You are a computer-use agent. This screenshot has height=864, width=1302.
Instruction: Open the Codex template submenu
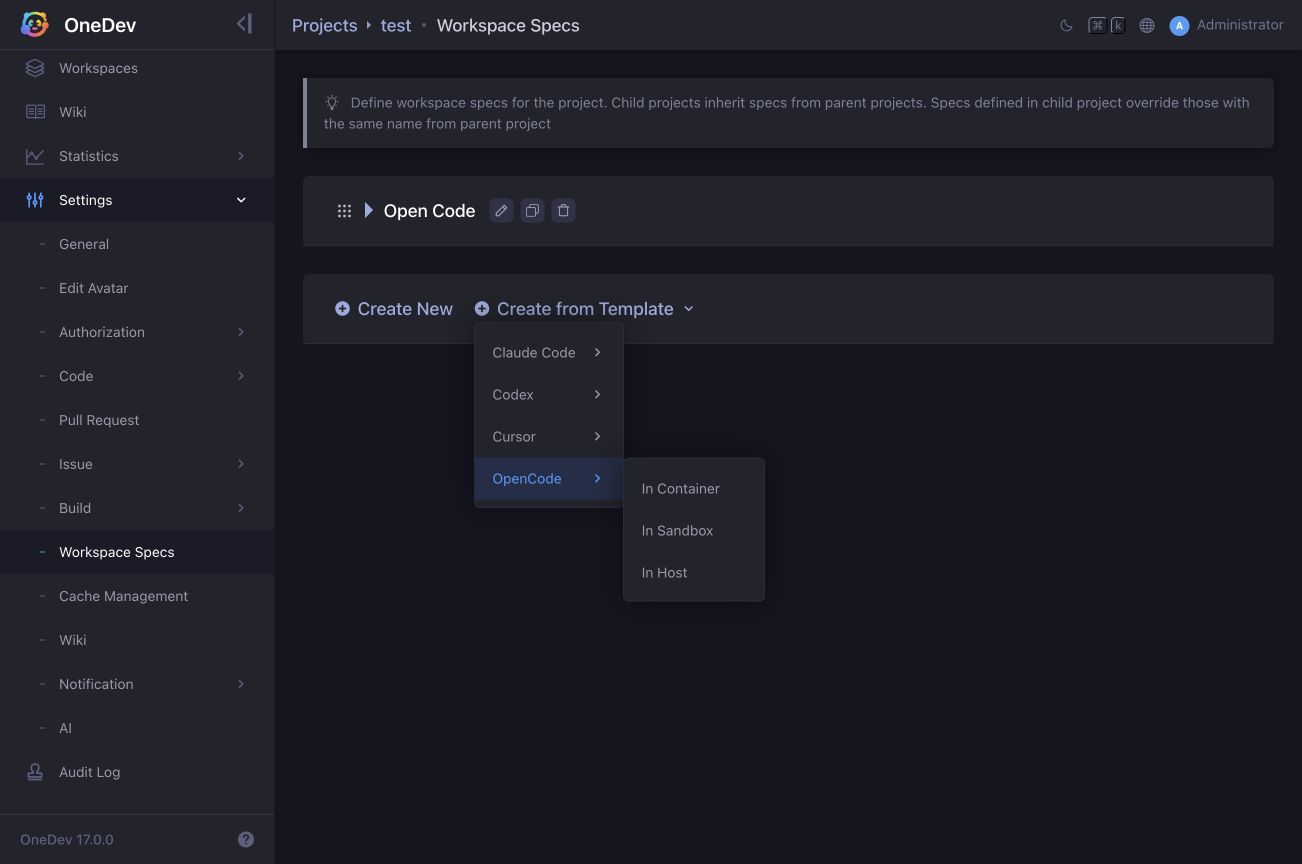click(548, 395)
